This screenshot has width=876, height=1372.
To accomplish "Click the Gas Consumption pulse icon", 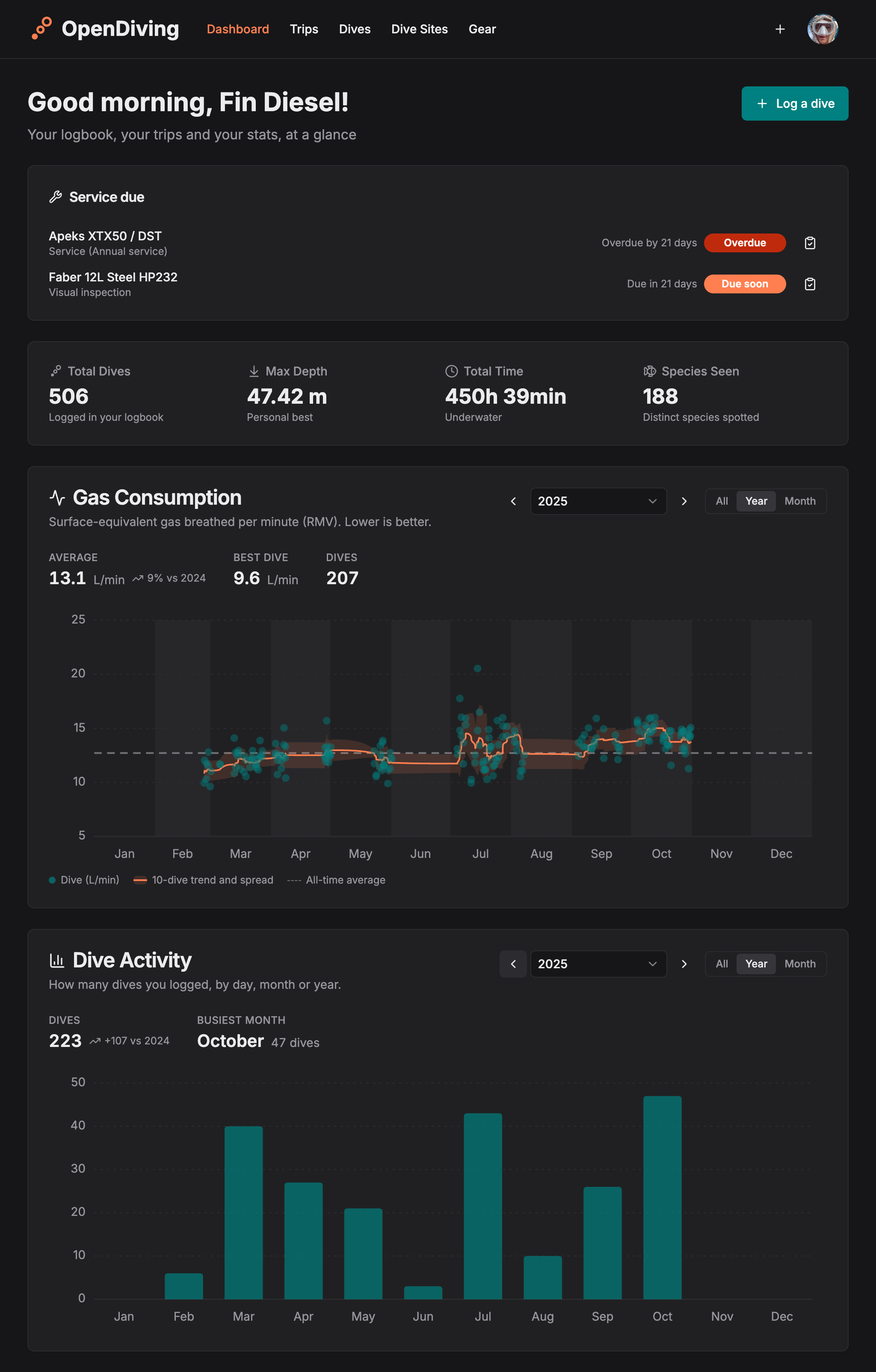I will (57, 498).
